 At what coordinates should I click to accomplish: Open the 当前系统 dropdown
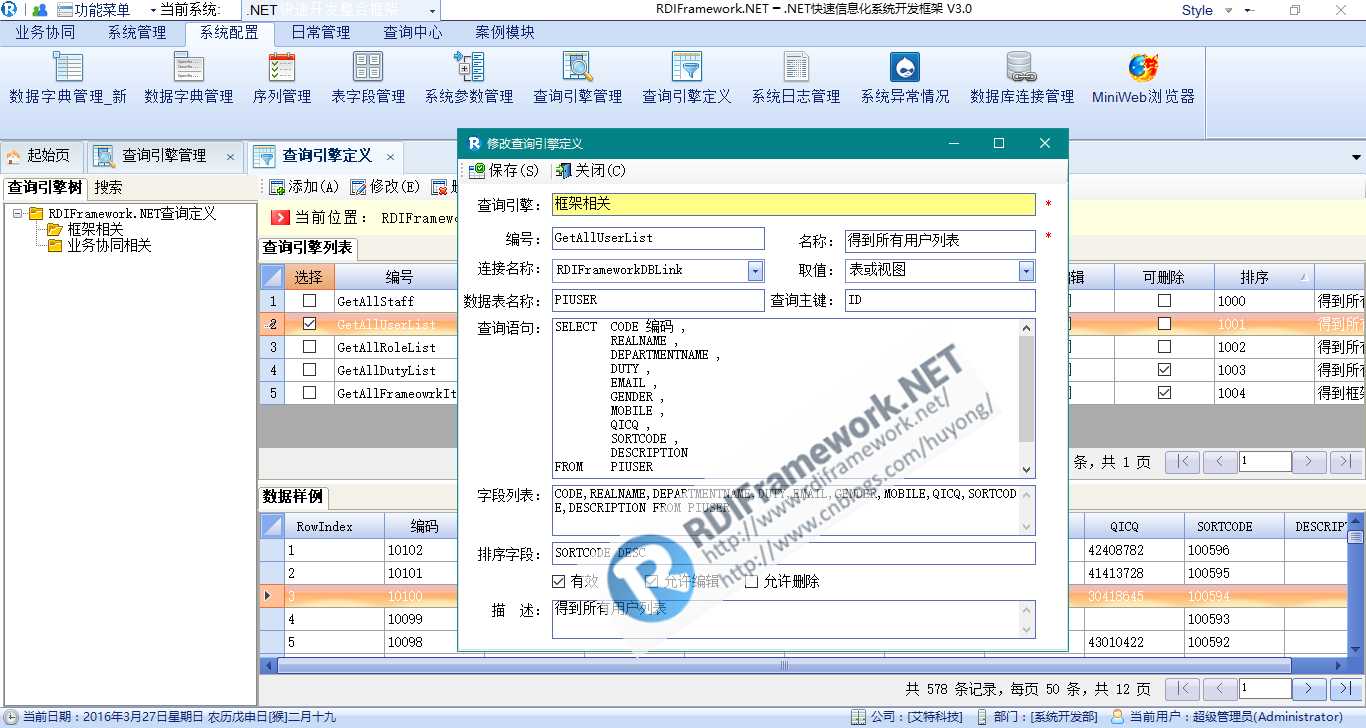click(x=432, y=10)
